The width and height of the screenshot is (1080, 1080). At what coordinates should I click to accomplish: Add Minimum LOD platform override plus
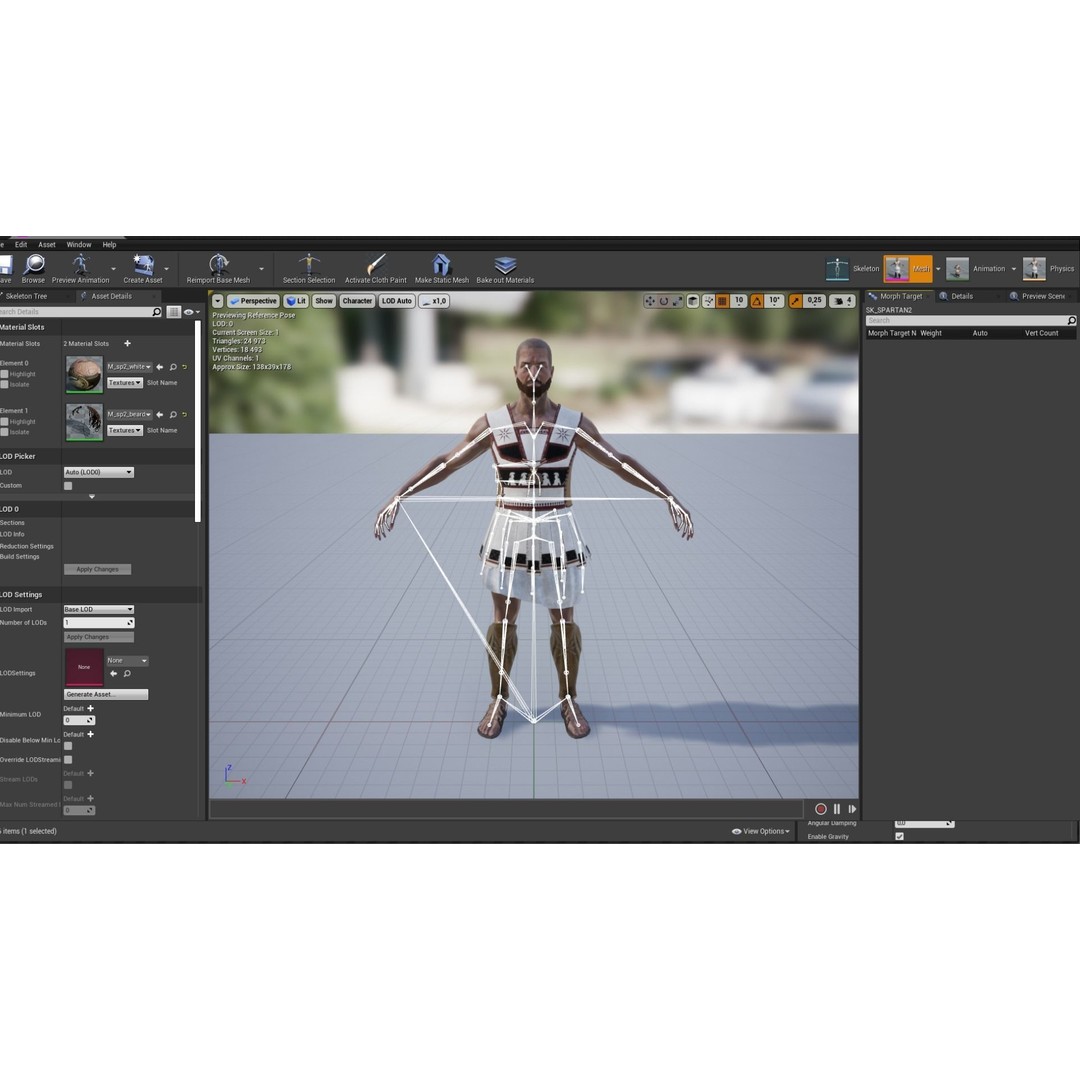pos(90,708)
